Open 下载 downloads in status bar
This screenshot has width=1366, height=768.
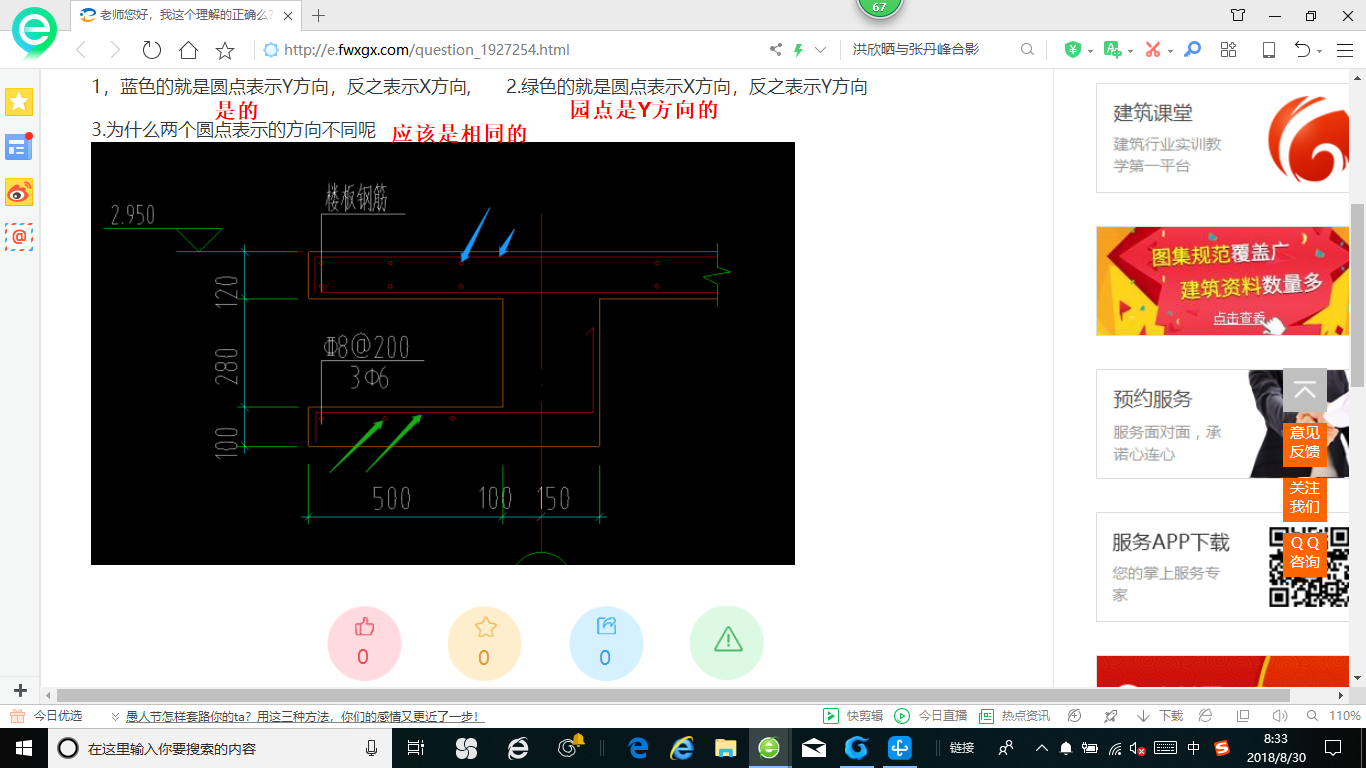tap(1160, 716)
